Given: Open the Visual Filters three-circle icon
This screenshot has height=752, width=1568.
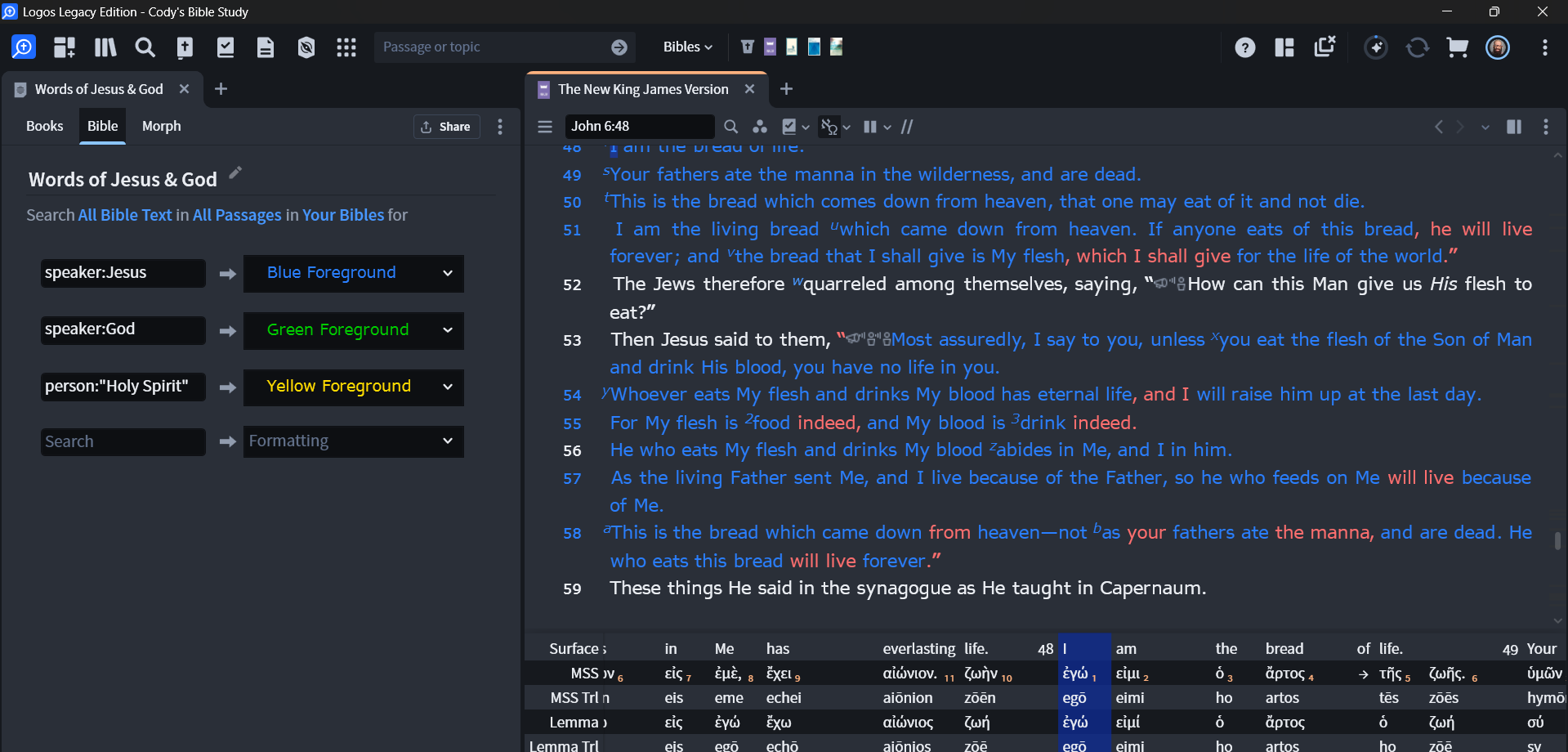Looking at the screenshot, I should click(760, 127).
